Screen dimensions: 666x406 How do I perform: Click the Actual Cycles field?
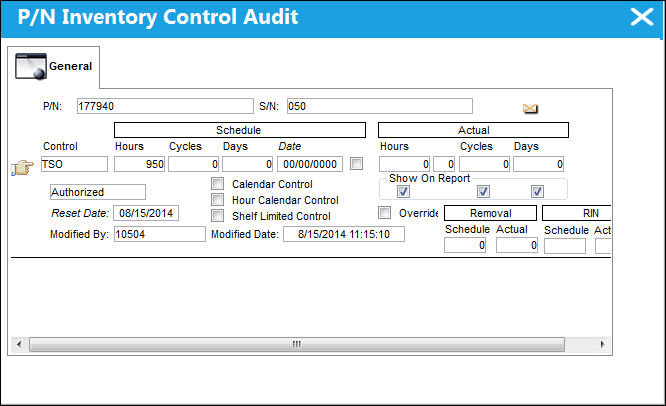(x=485, y=164)
